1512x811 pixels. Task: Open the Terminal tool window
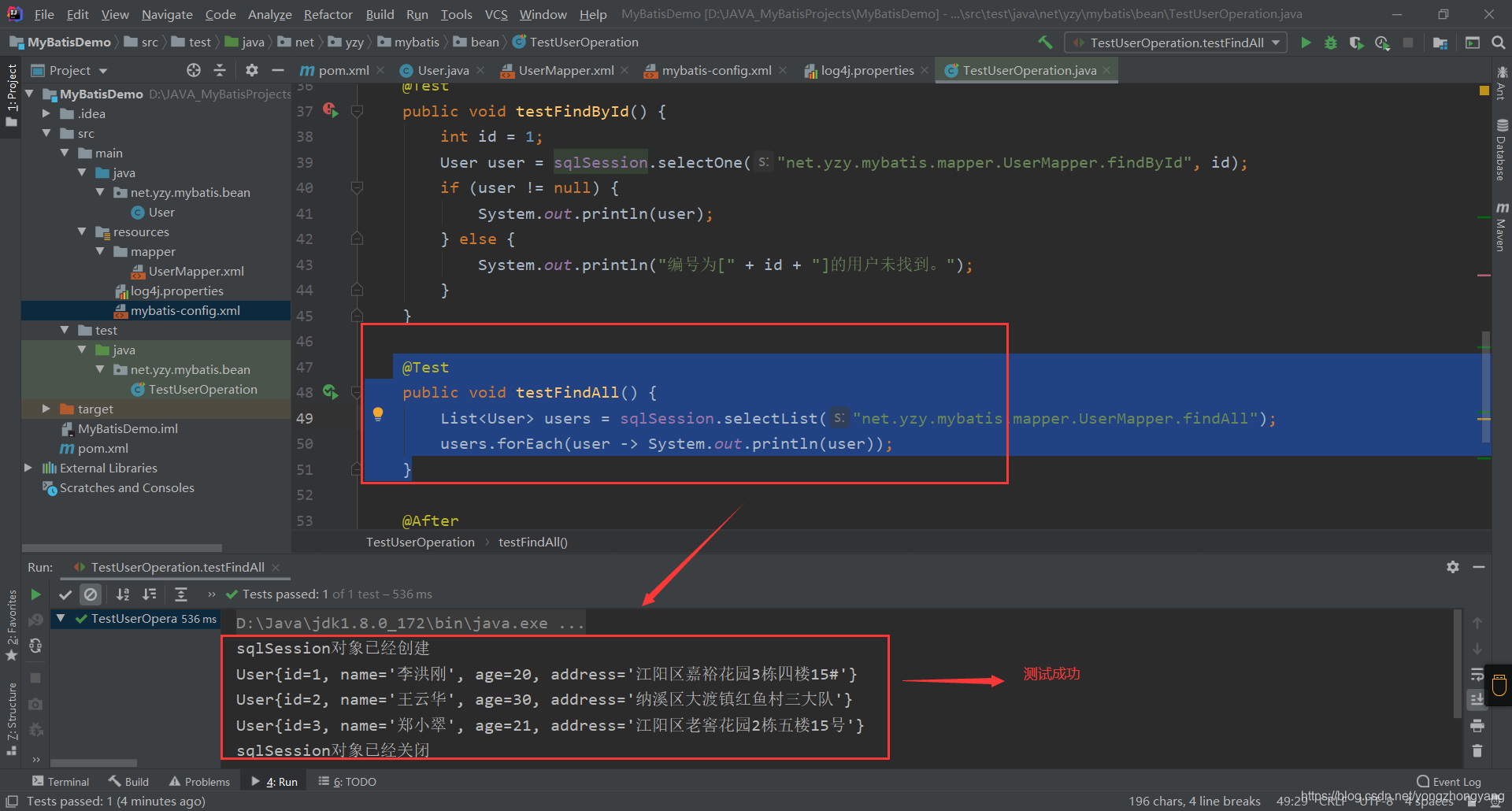pyautogui.click(x=61, y=781)
